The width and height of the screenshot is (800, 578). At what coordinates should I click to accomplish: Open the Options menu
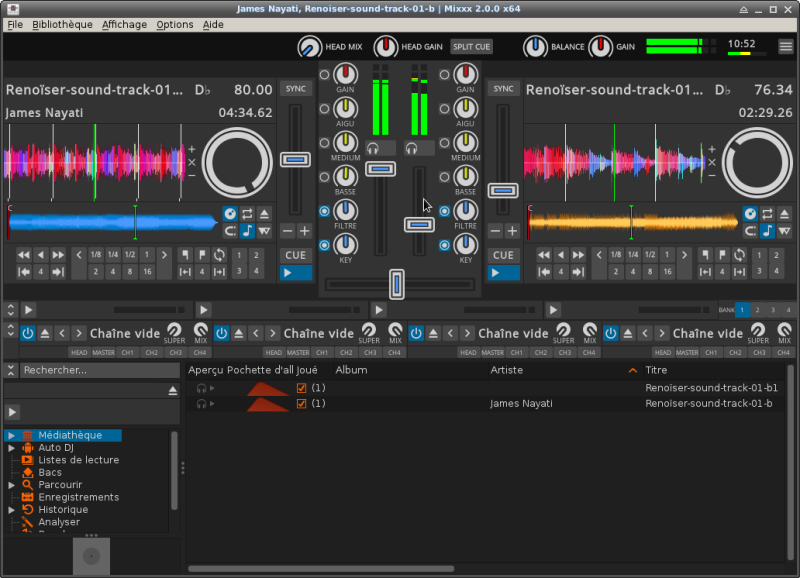(175, 24)
